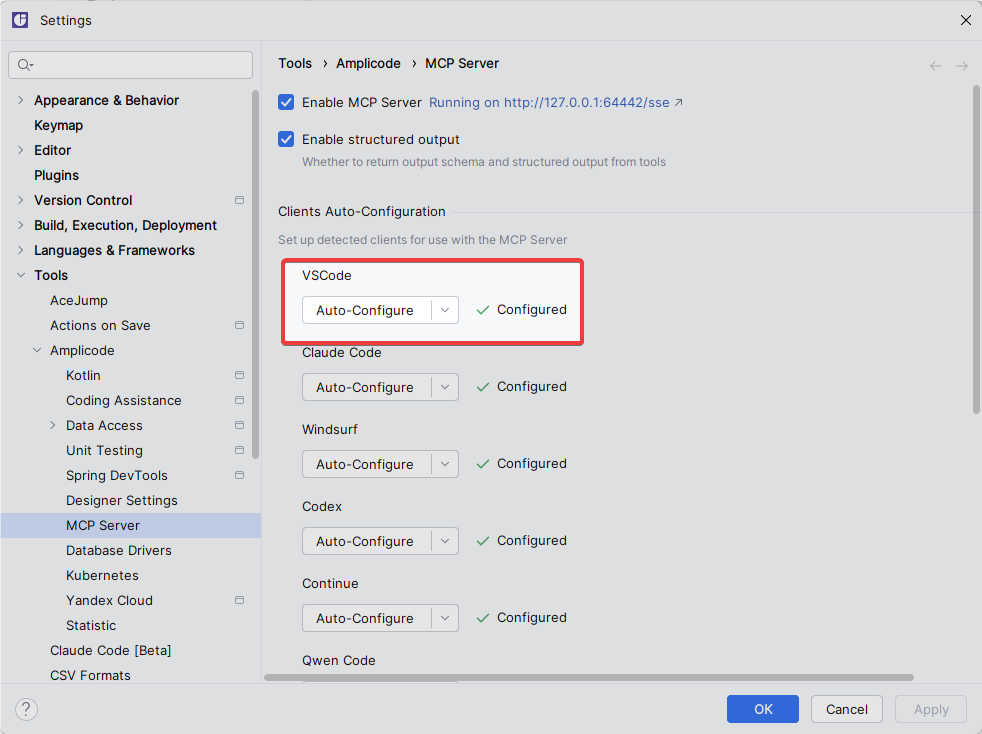Click the back navigation arrow
The image size is (982, 734).
tap(936, 66)
